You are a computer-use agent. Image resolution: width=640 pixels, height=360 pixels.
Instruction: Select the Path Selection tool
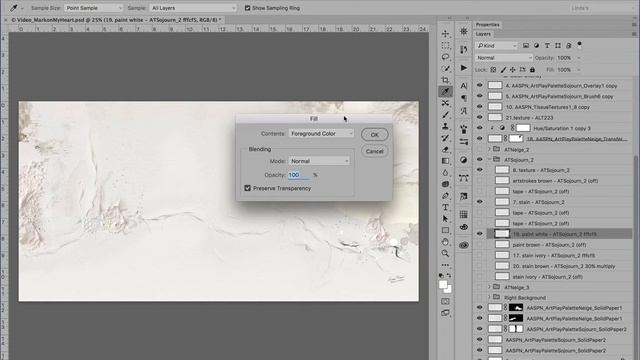click(445, 219)
